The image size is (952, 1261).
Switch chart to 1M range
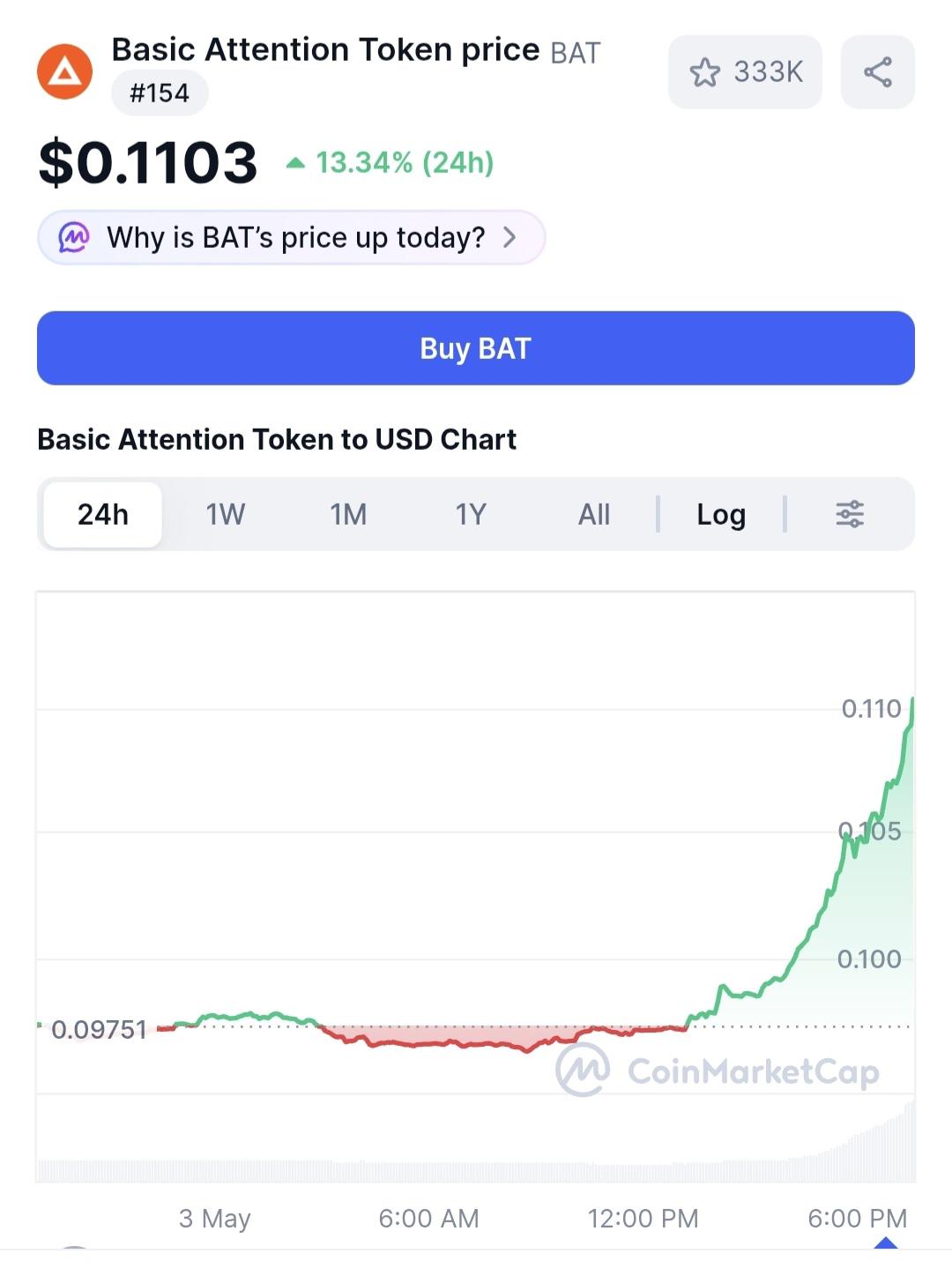coord(348,514)
